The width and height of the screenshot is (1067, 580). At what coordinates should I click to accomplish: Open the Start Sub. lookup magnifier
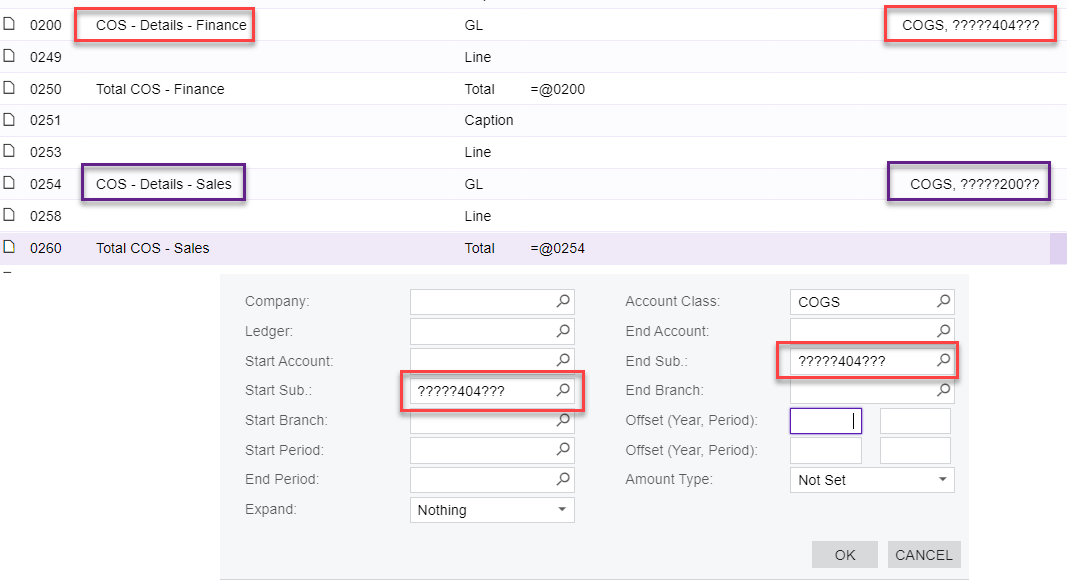click(x=563, y=390)
